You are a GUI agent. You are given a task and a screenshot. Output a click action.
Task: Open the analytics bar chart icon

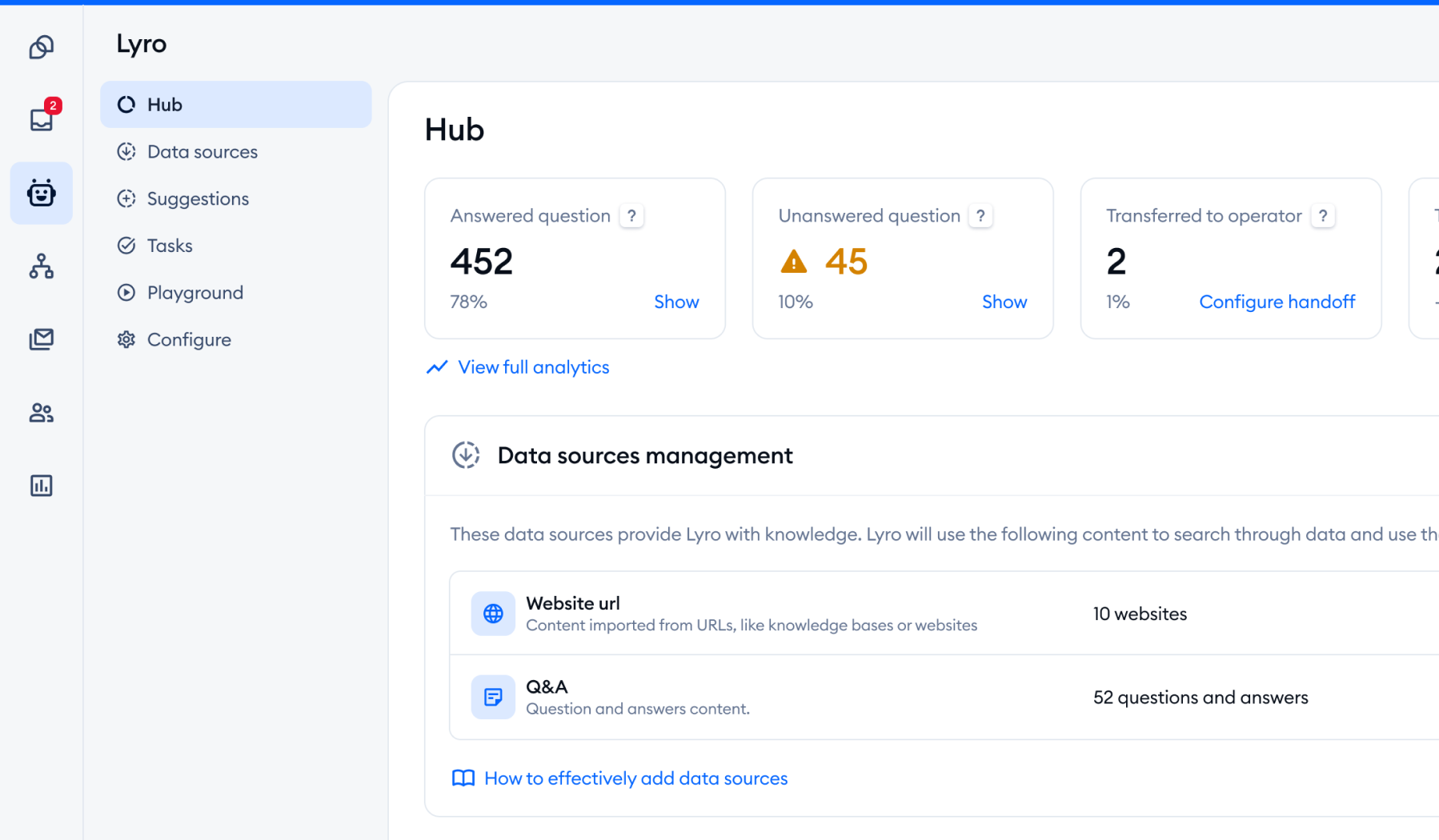[x=42, y=486]
